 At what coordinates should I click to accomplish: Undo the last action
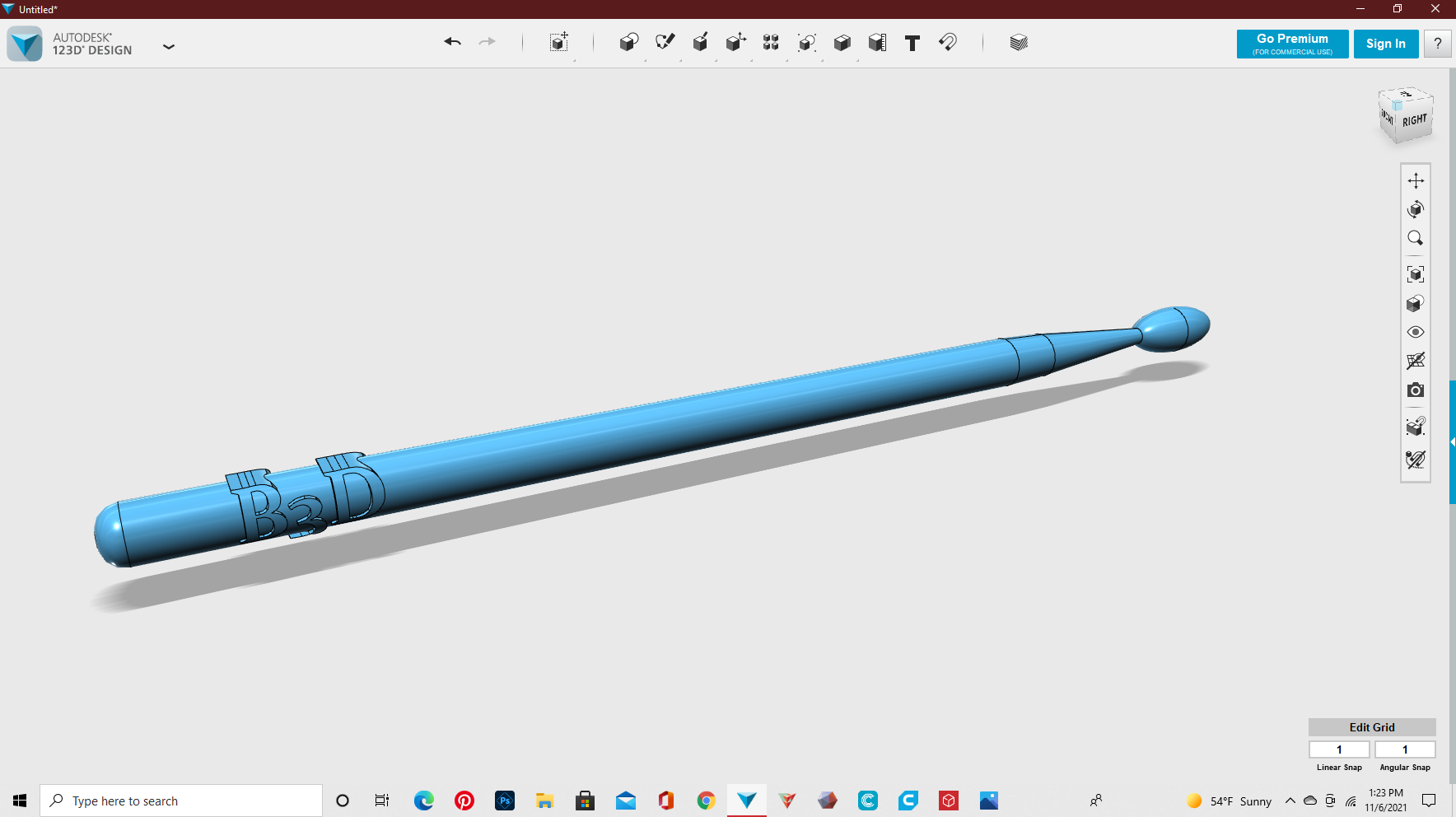point(452,42)
